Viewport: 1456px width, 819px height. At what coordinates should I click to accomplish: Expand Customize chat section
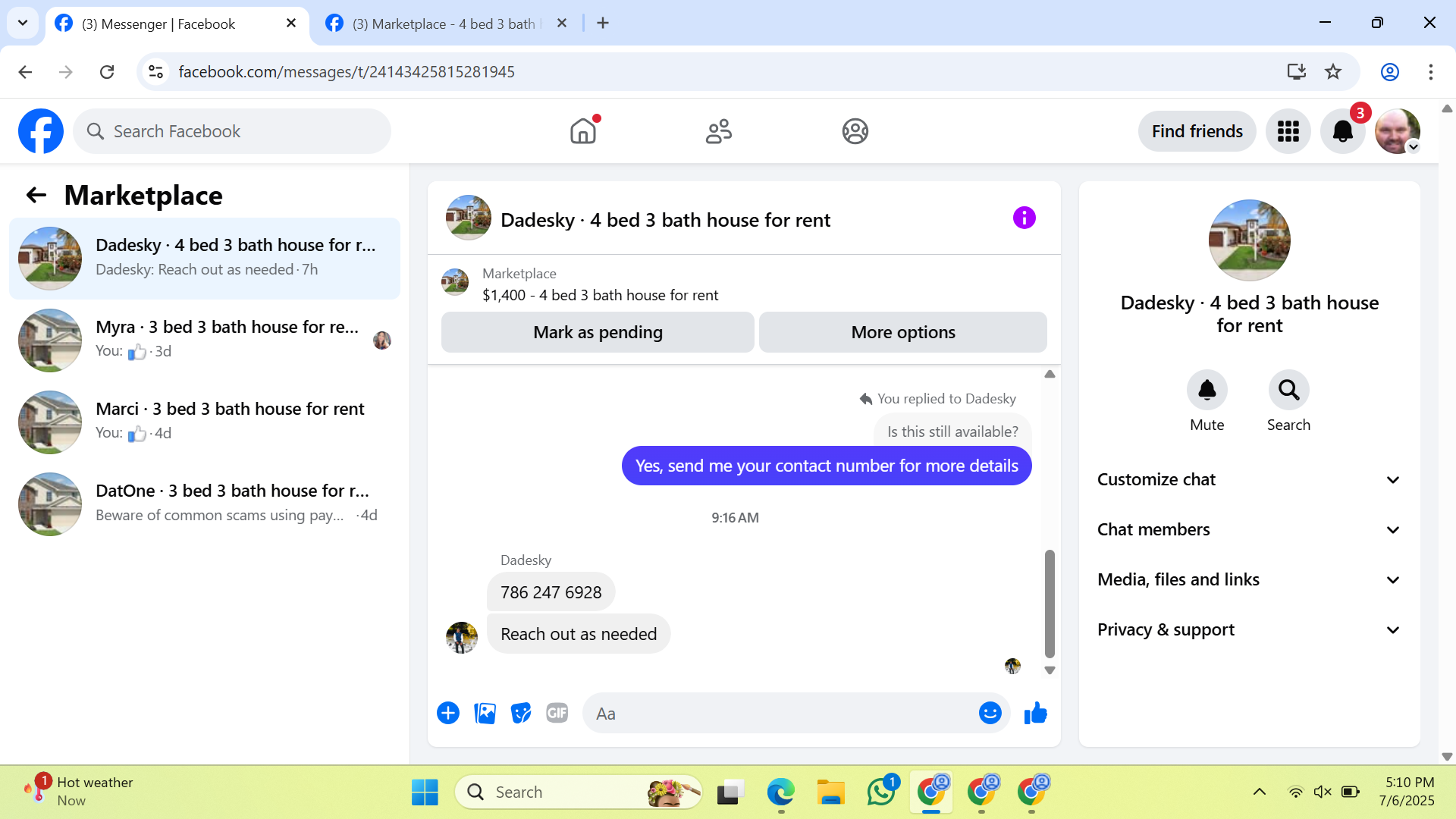1249,479
